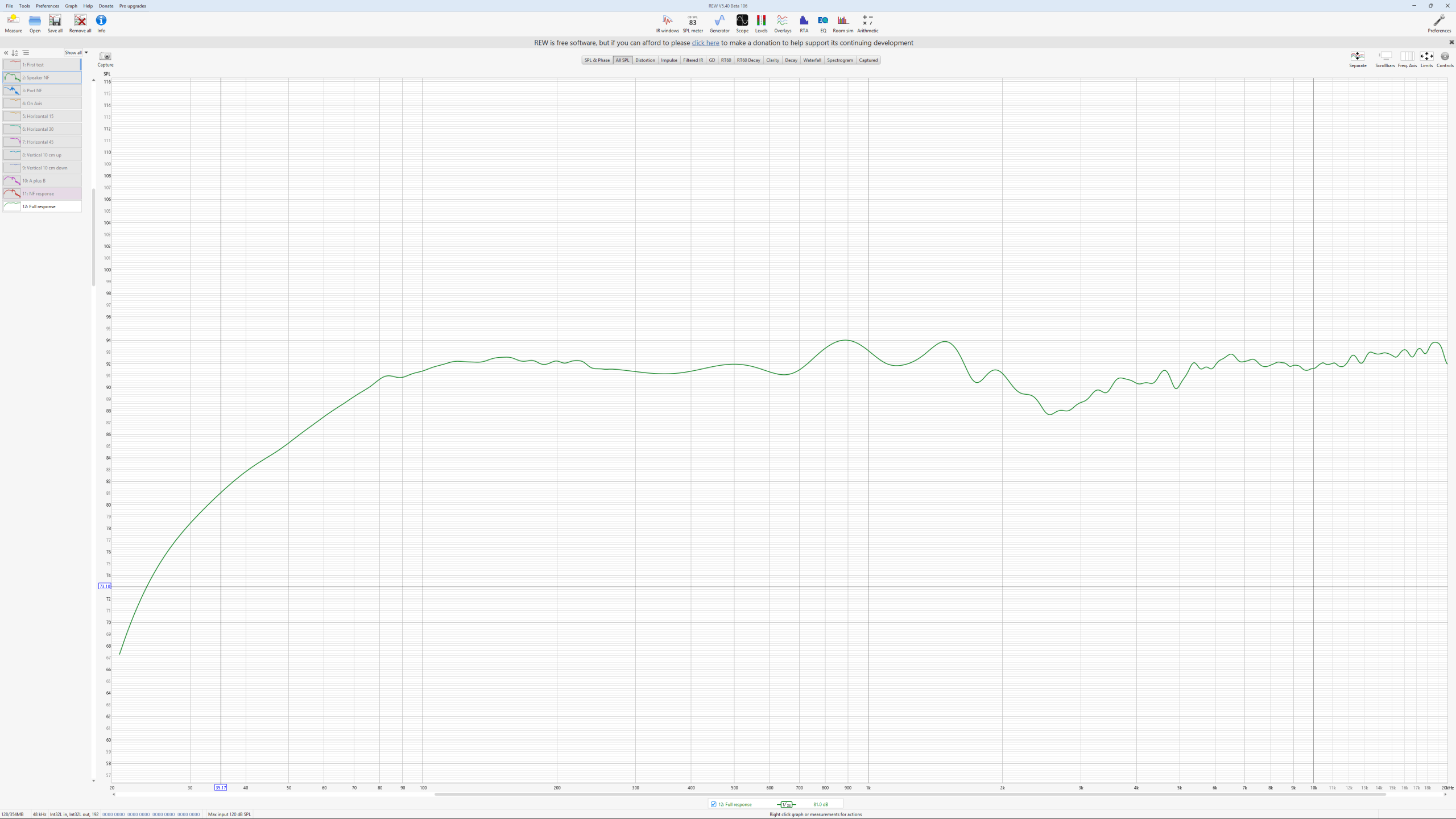The image size is (1456, 819).
Task: Switch to the Filtered IR tab
Action: click(693, 60)
